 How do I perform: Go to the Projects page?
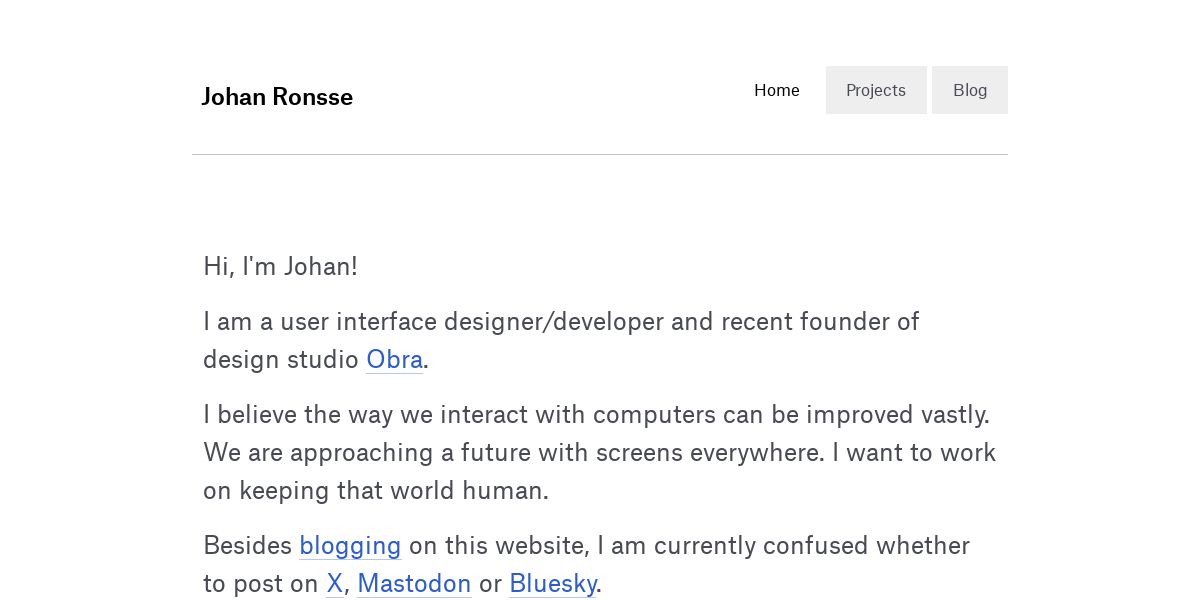tap(876, 90)
